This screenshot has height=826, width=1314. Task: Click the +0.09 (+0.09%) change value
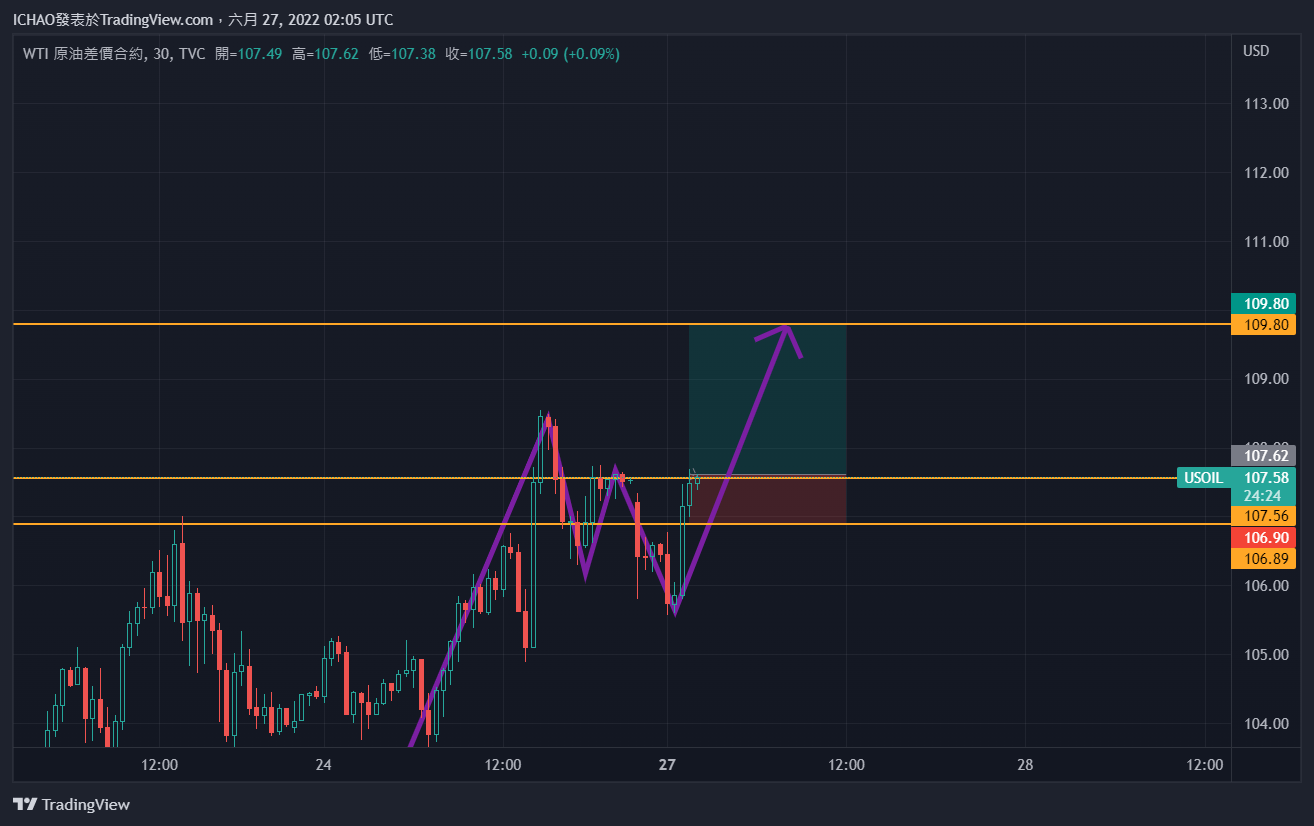571,54
